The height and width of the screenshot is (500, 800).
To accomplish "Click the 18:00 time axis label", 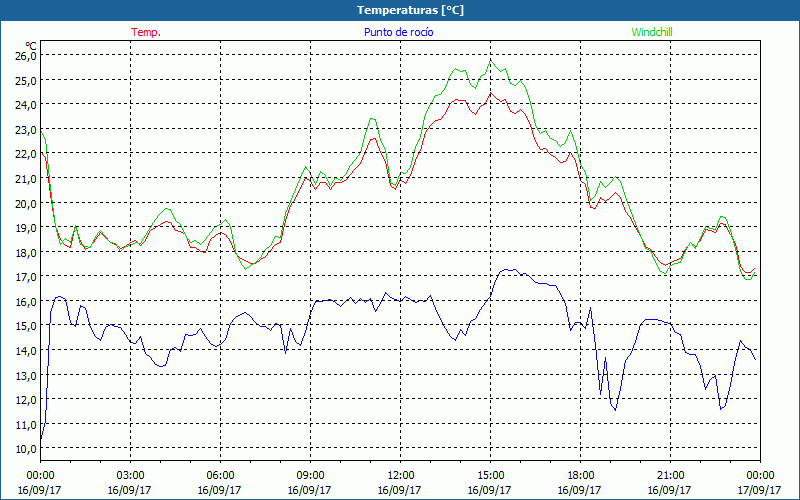I will coord(580,476).
